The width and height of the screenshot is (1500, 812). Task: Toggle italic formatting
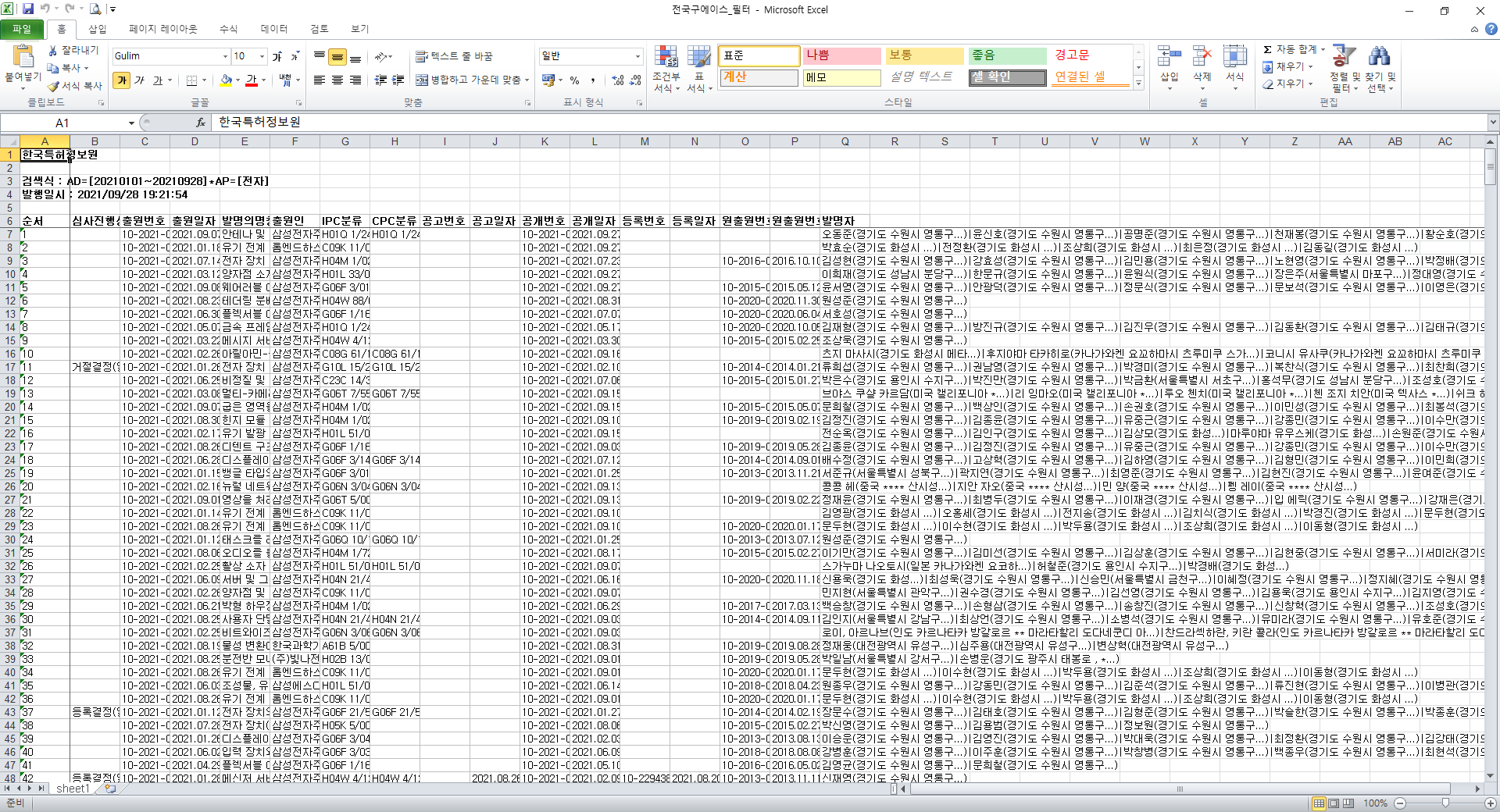tap(140, 80)
